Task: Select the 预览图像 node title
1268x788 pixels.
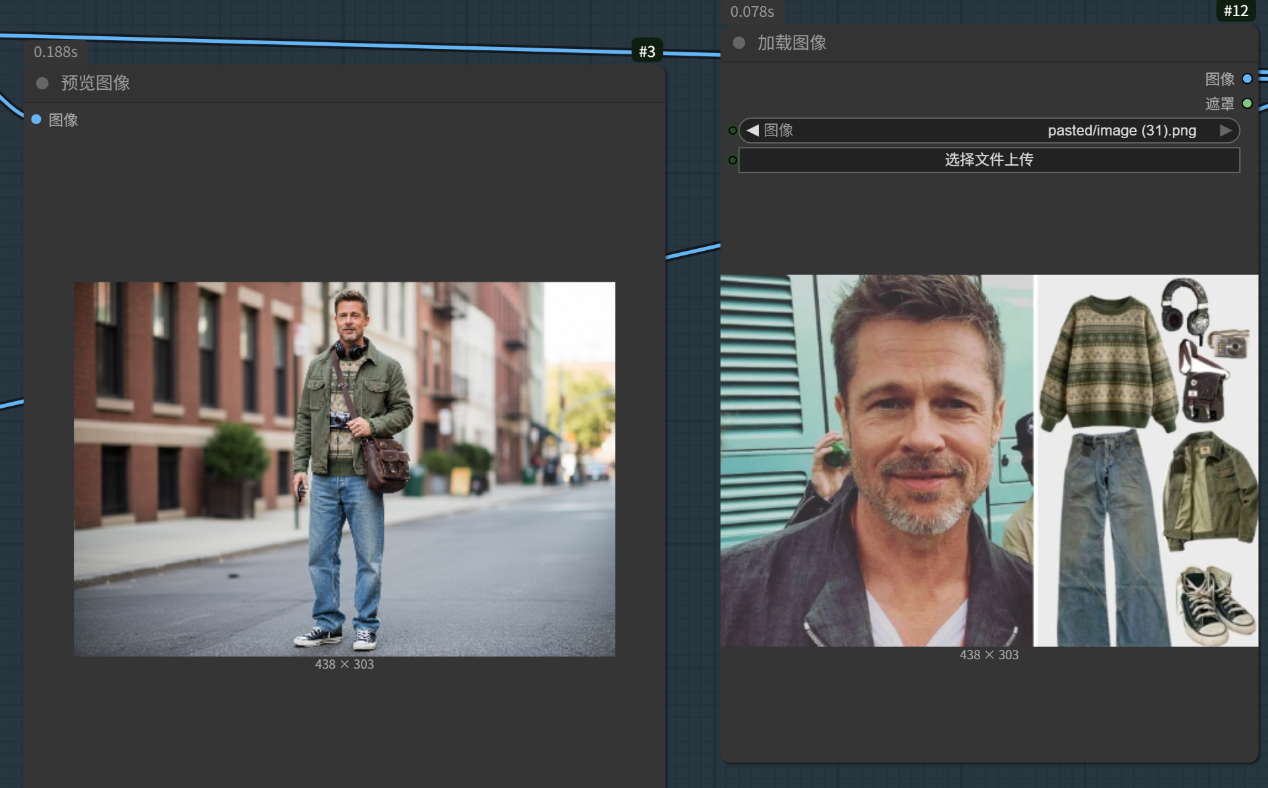Action: 95,83
